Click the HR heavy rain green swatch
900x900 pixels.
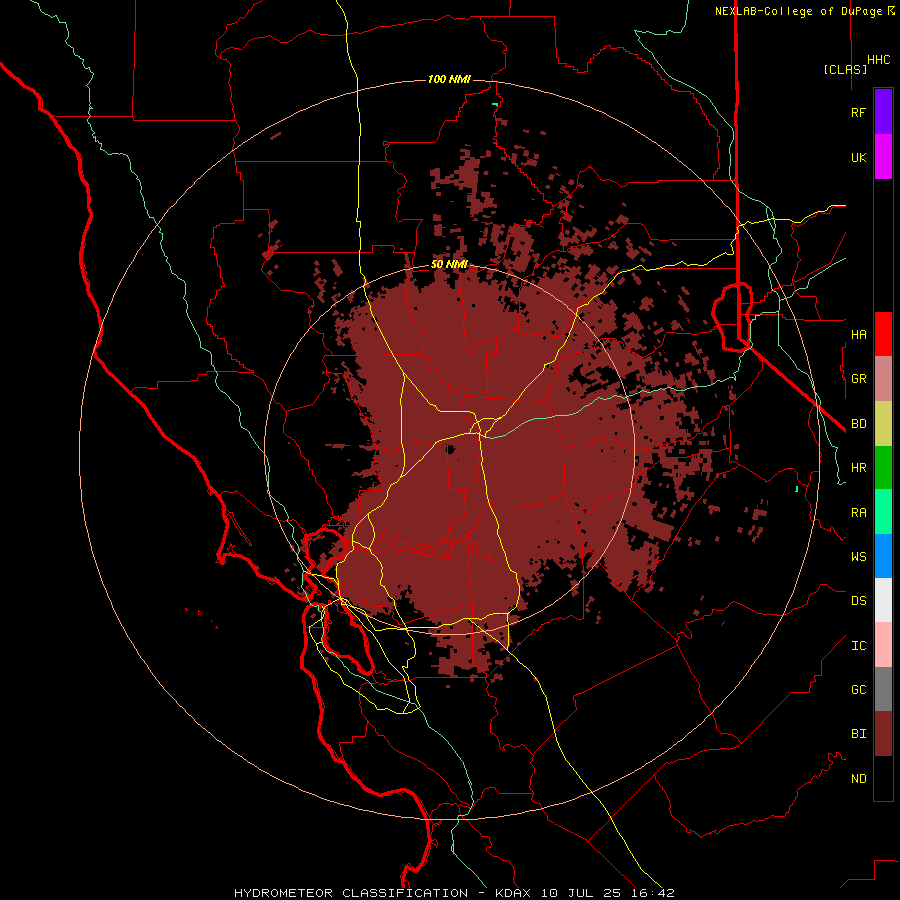[x=883, y=468]
